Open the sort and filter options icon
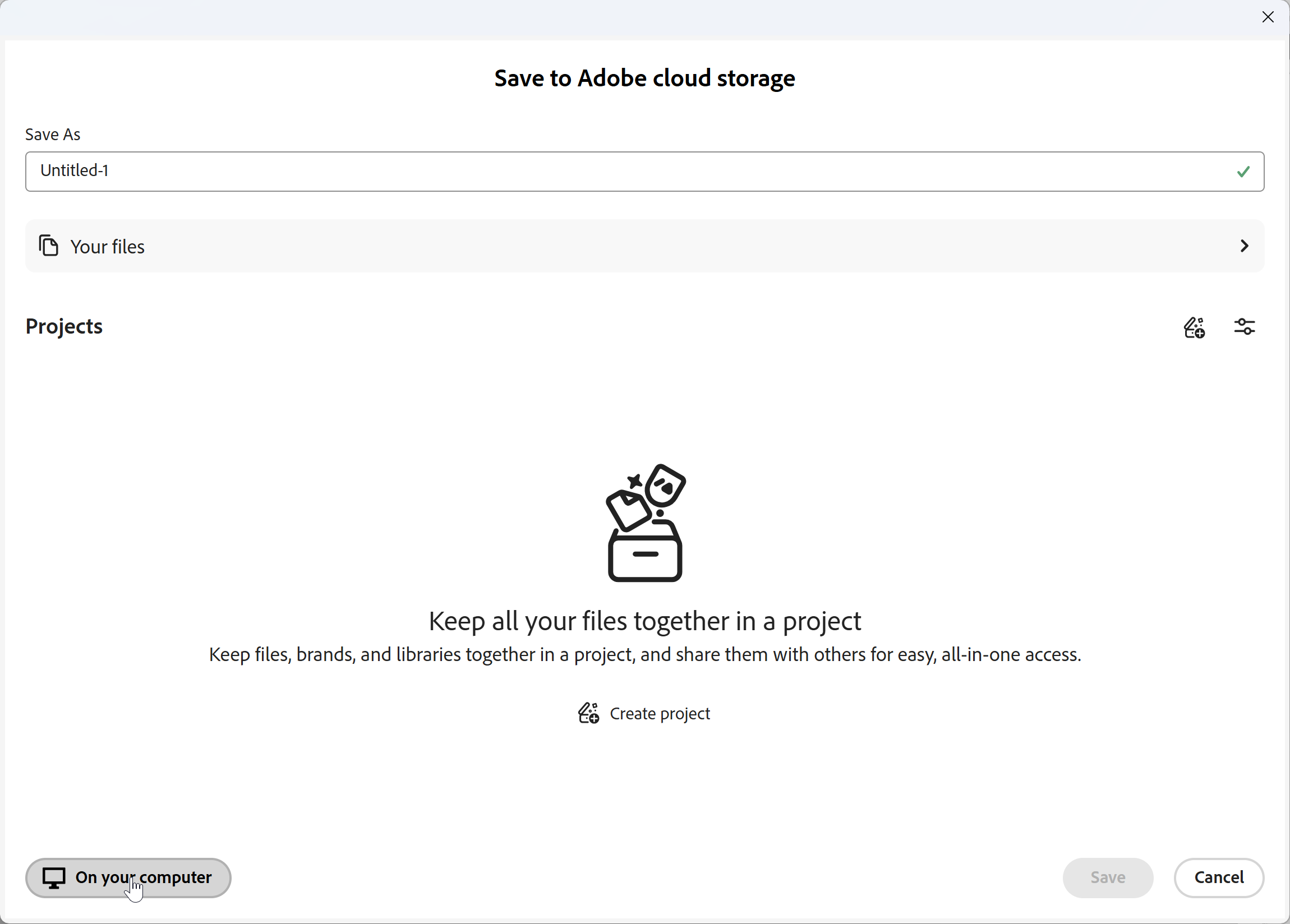Screen dimensions: 1290x924 (1245, 327)
